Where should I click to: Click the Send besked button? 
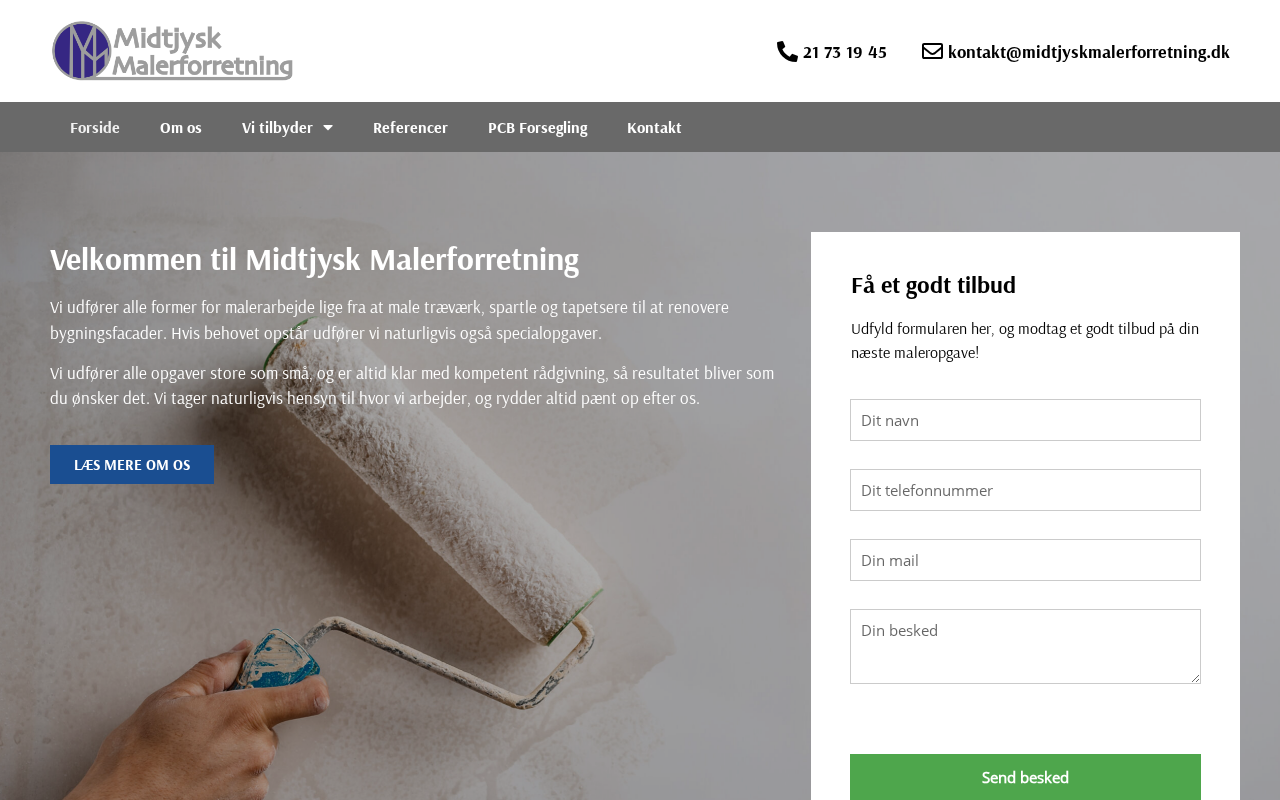click(1025, 777)
